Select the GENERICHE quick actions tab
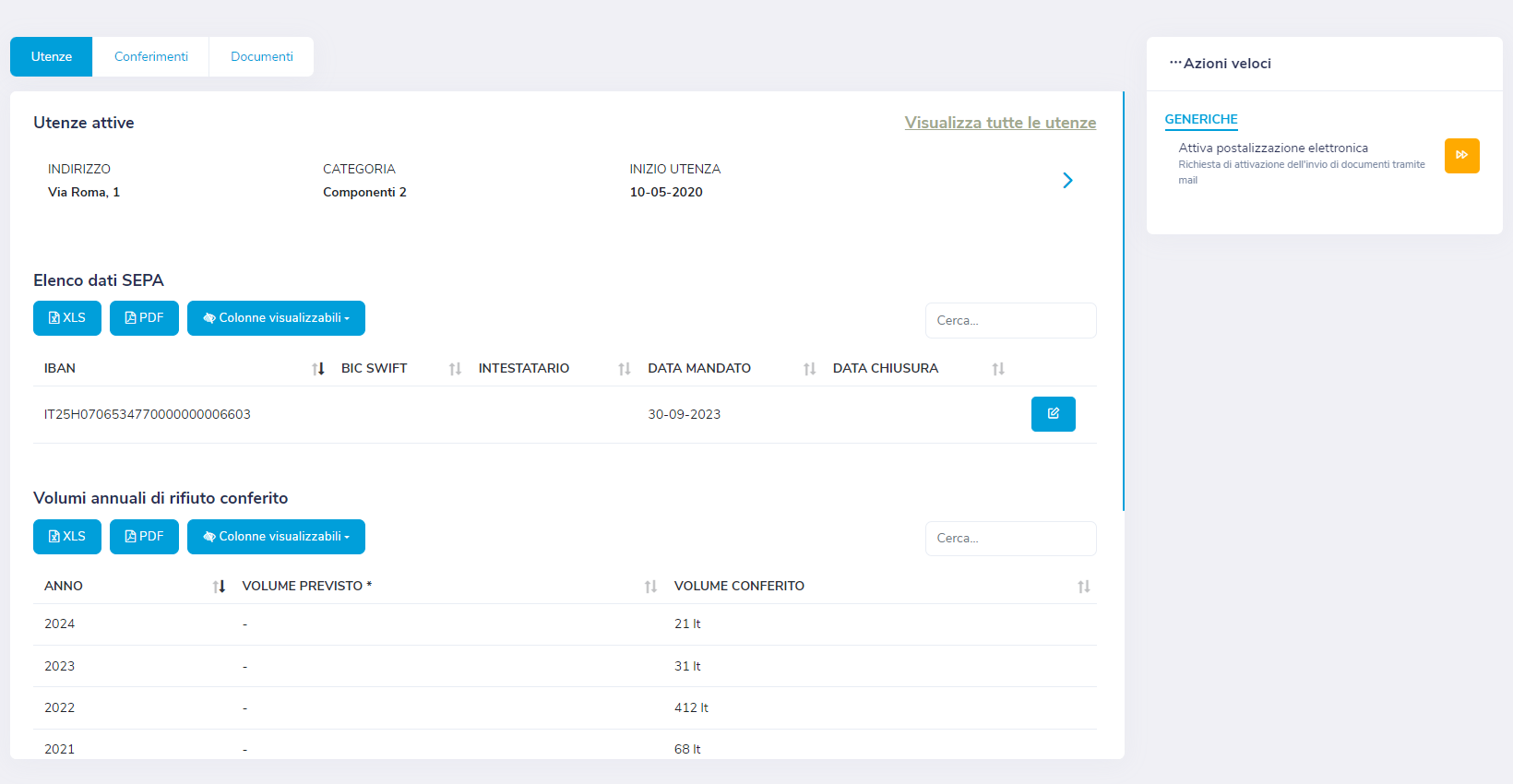 pyautogui.click(x=1200, y=120)
